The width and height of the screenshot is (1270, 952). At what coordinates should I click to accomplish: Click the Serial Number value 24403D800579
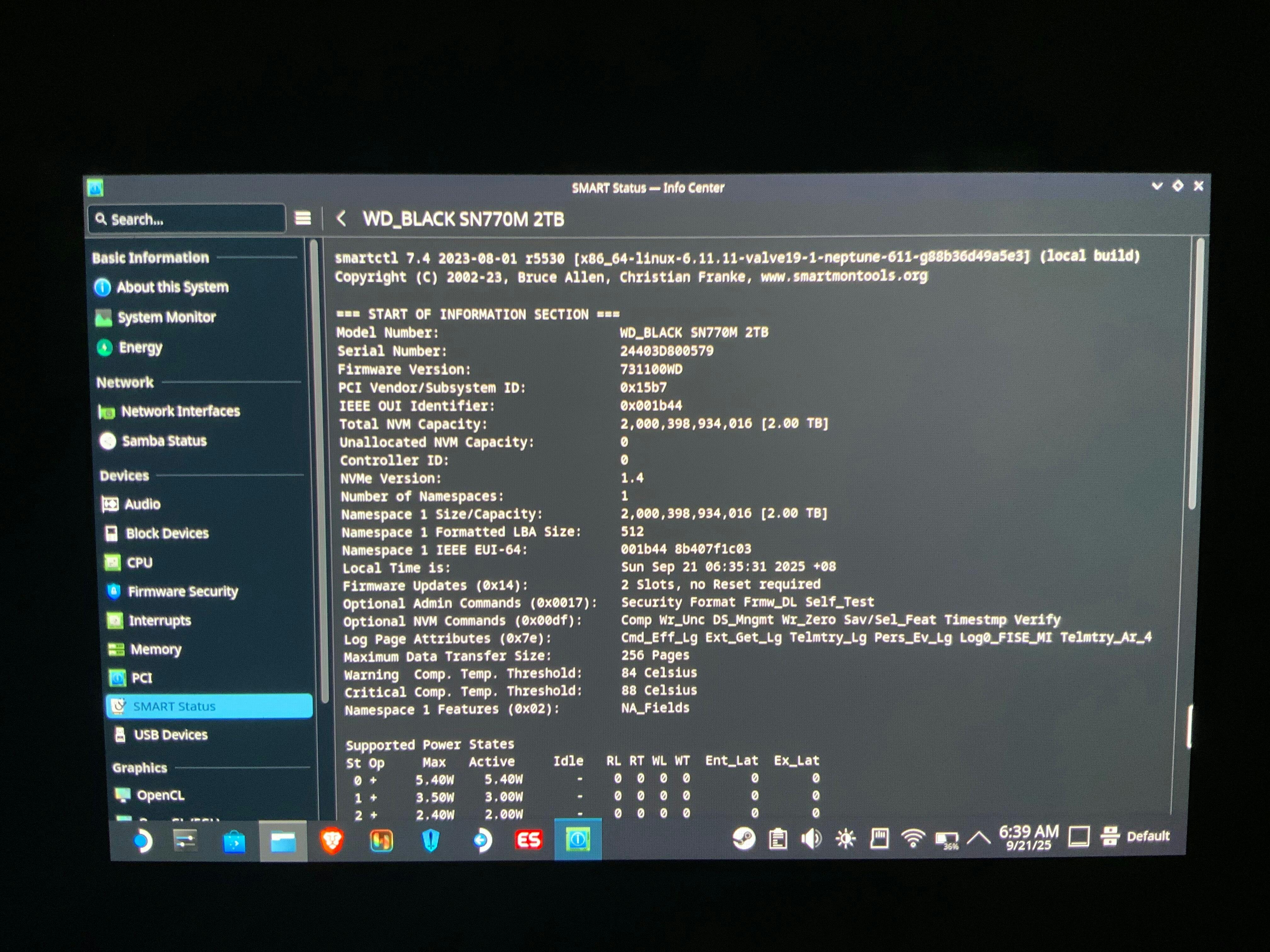click(x=666, y=351)
